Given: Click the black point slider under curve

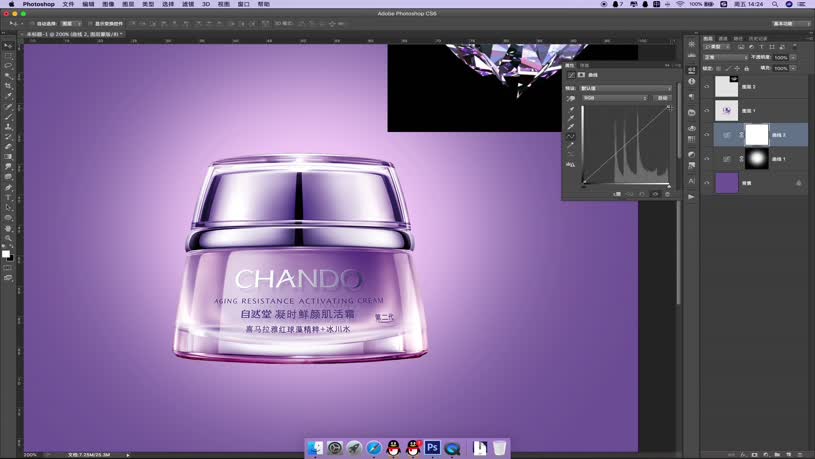Looking at the screenshot, I should click(x=583, y=186).
